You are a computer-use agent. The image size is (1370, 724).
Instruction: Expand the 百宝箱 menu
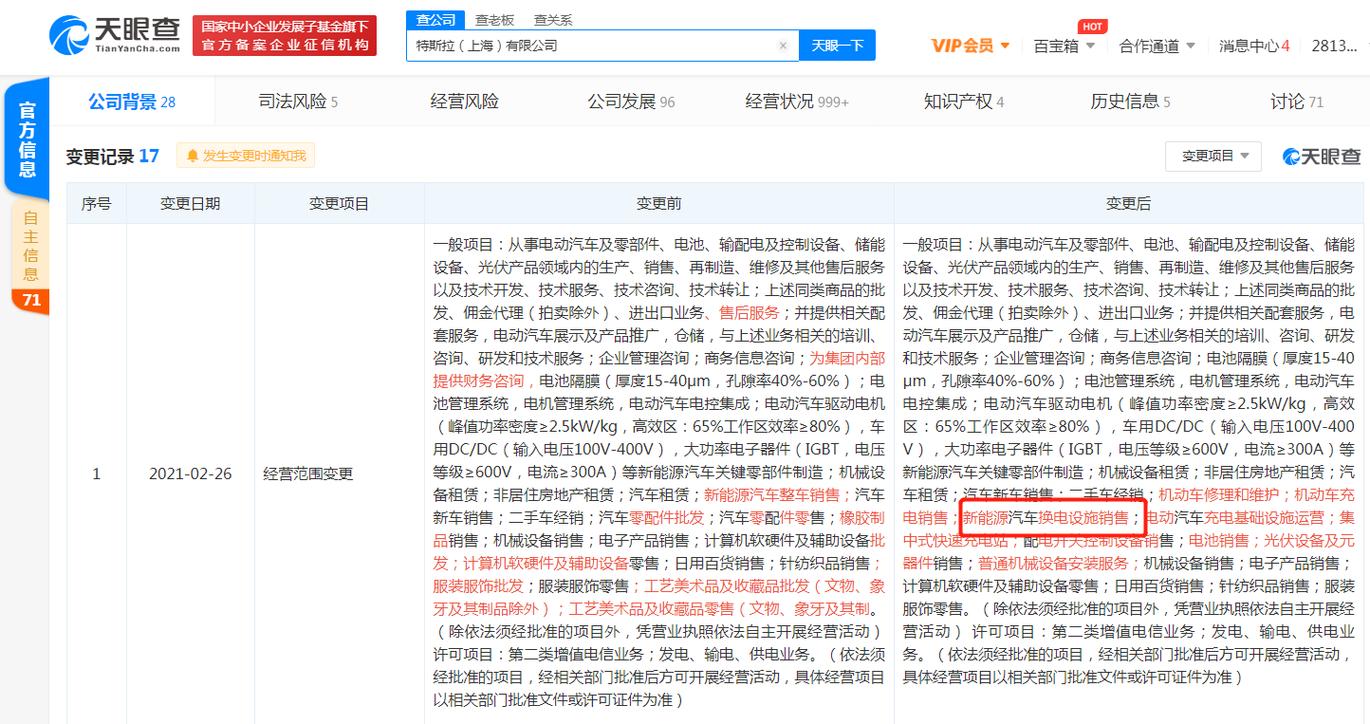tap(1064, 45)
